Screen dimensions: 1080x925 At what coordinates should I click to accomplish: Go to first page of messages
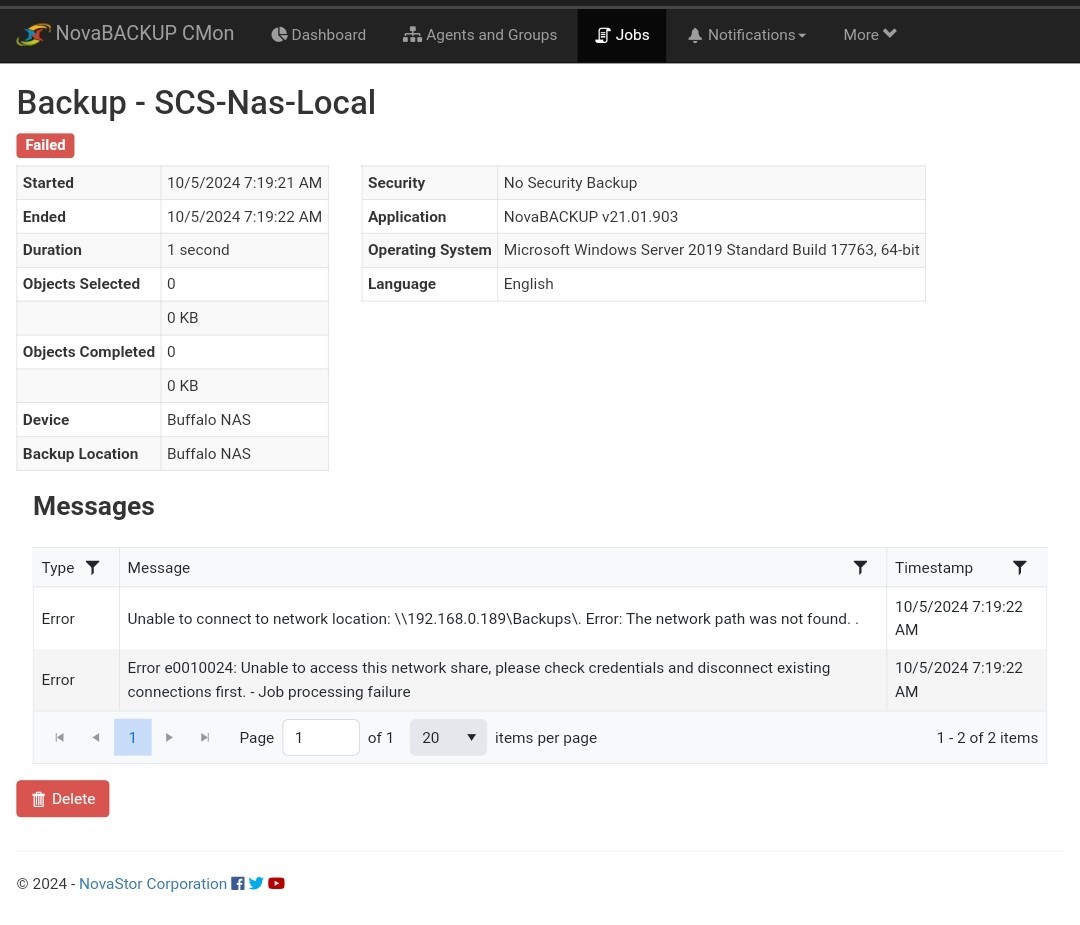[59, 738]
